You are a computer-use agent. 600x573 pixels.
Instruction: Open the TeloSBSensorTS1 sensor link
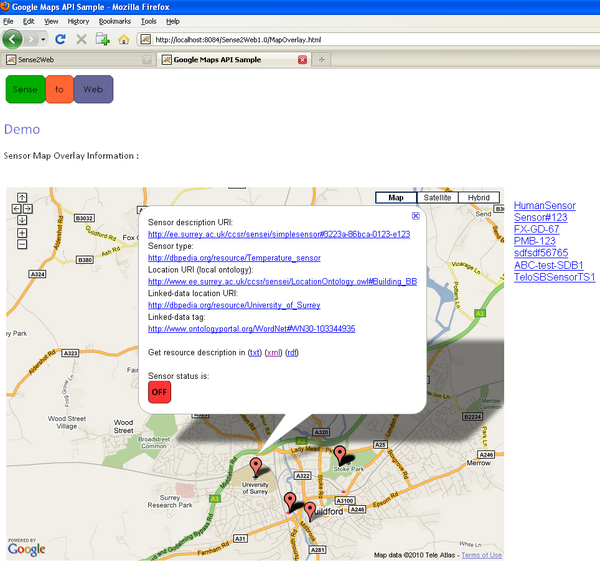coord(554,277)
